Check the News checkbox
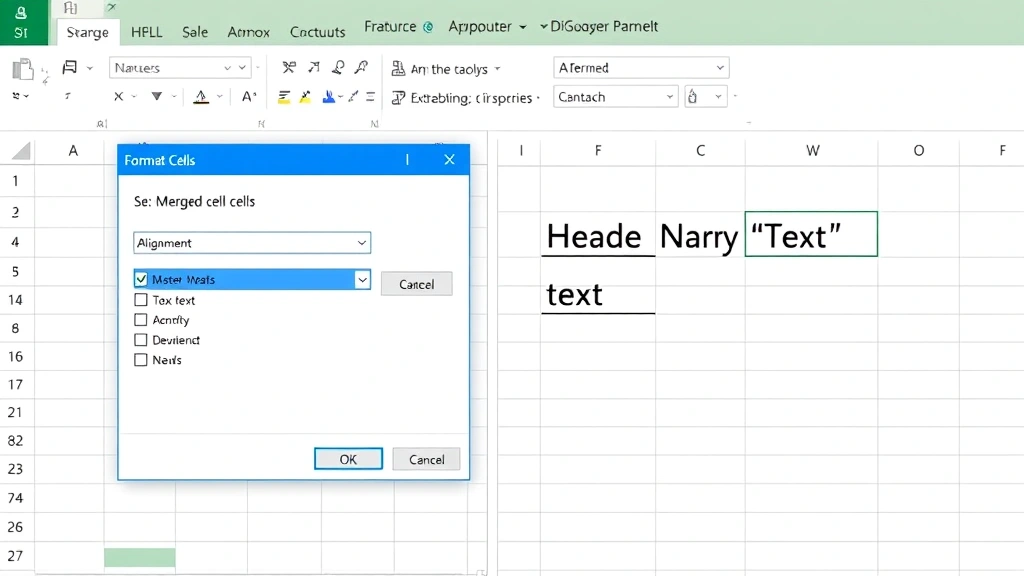 141,361
